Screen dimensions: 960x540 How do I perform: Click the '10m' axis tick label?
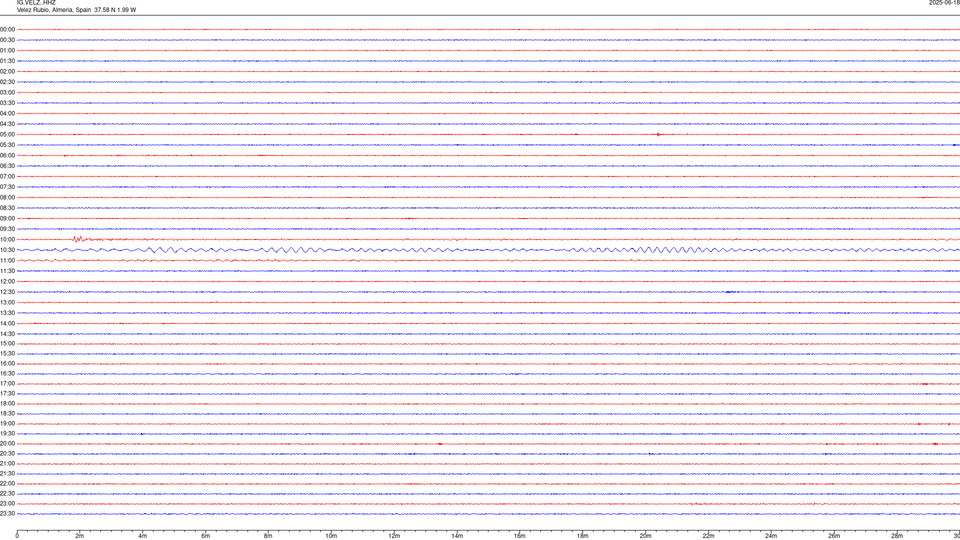pos(331,536)
